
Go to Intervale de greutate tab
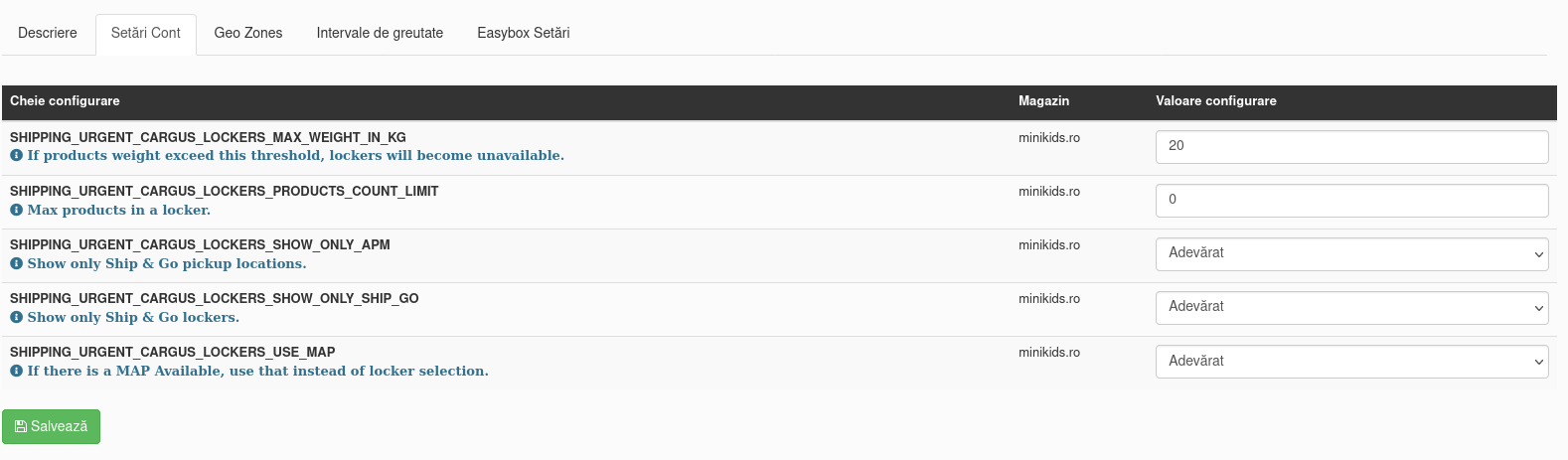pos(380,34)
